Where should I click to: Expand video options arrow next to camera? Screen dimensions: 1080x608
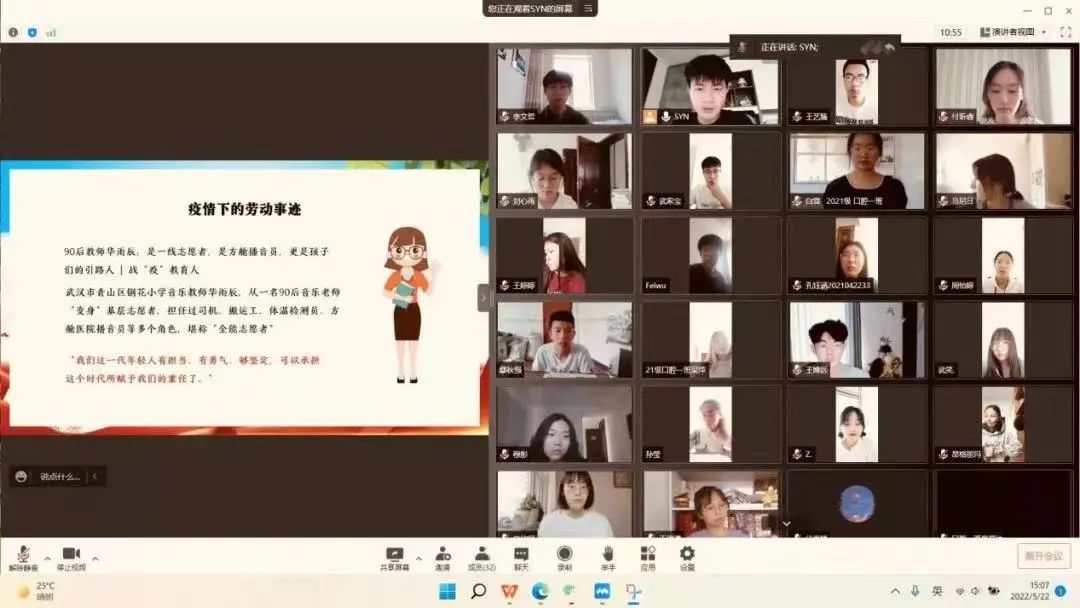(96, 558)
